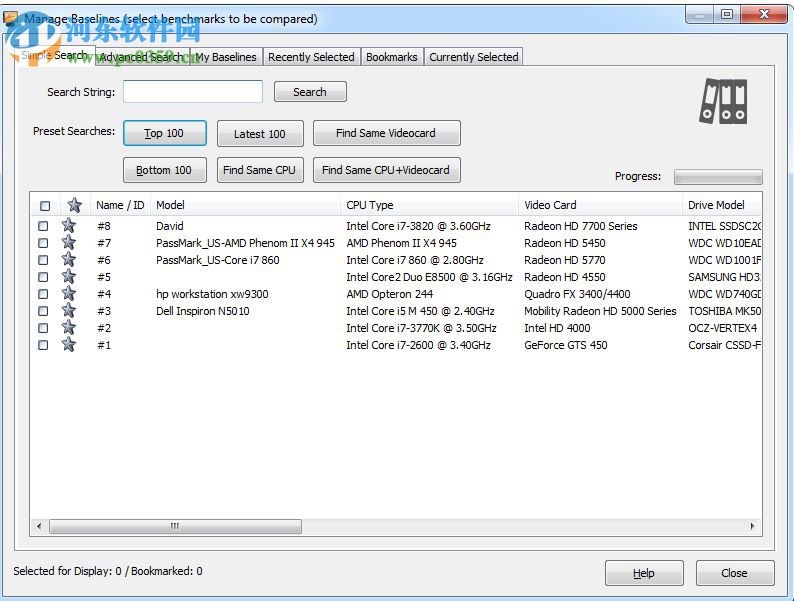Click the Intel Core2 Duo E8500 CPU cell
This screenshot has height=601, width=794.
(429, 277)
